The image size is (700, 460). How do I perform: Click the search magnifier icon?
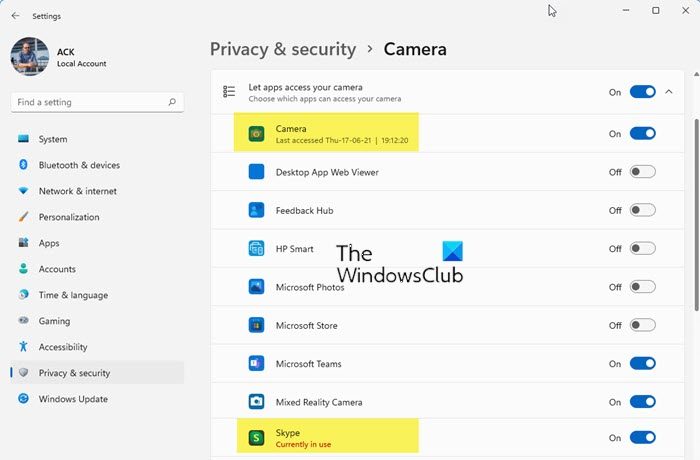[173, 102]
